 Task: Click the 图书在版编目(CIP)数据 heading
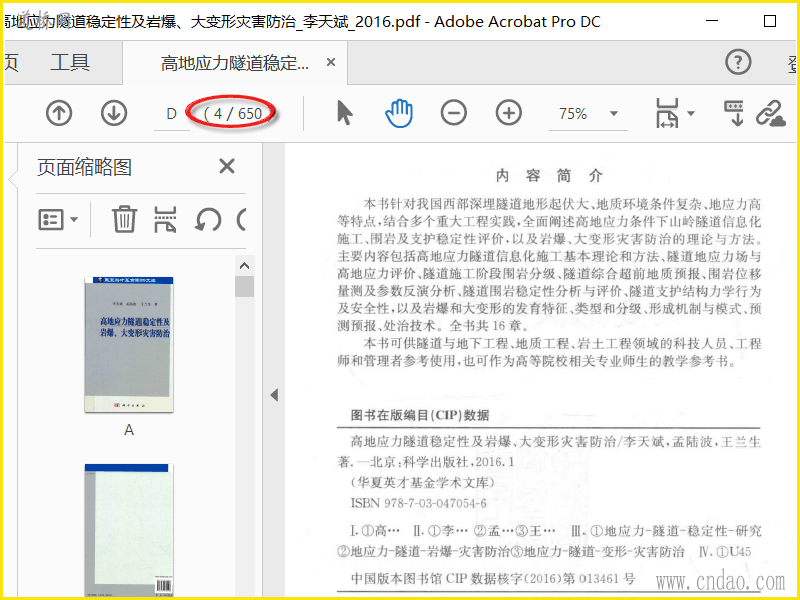click(420, 415)
